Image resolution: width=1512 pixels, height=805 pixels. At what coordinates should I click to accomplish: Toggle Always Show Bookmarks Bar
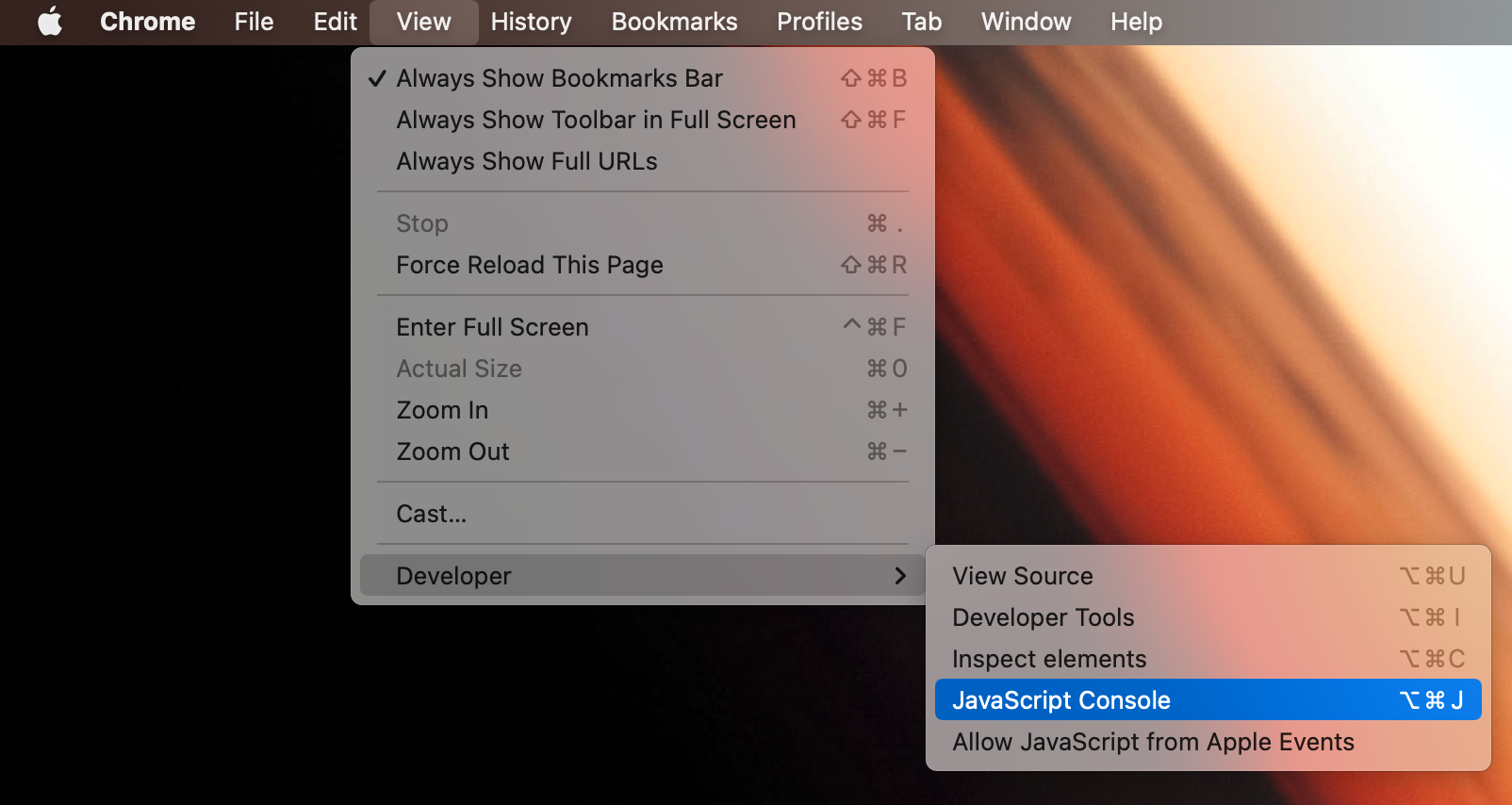pos(643,78)
